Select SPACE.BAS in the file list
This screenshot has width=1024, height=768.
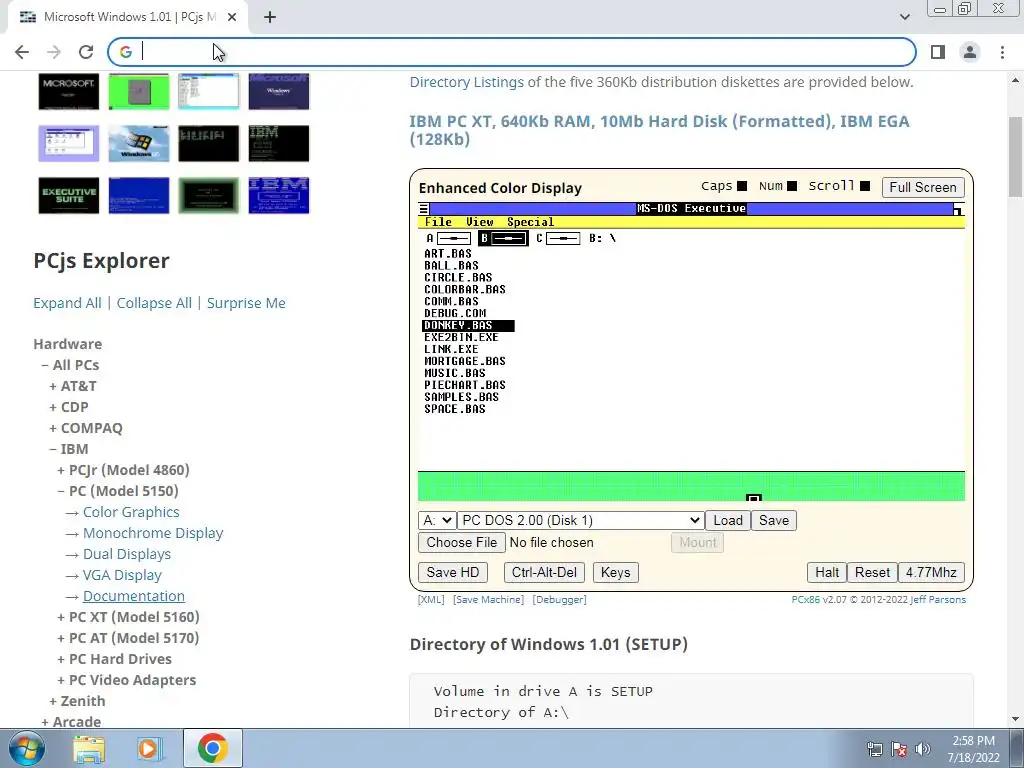click(455, 409)
